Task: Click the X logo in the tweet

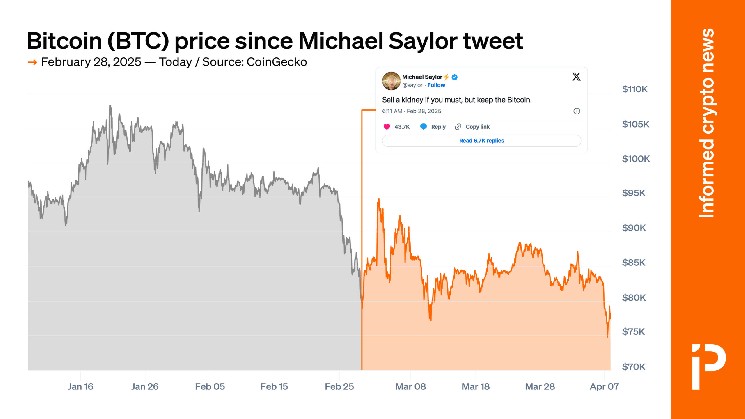Action: tap(575, 77)
